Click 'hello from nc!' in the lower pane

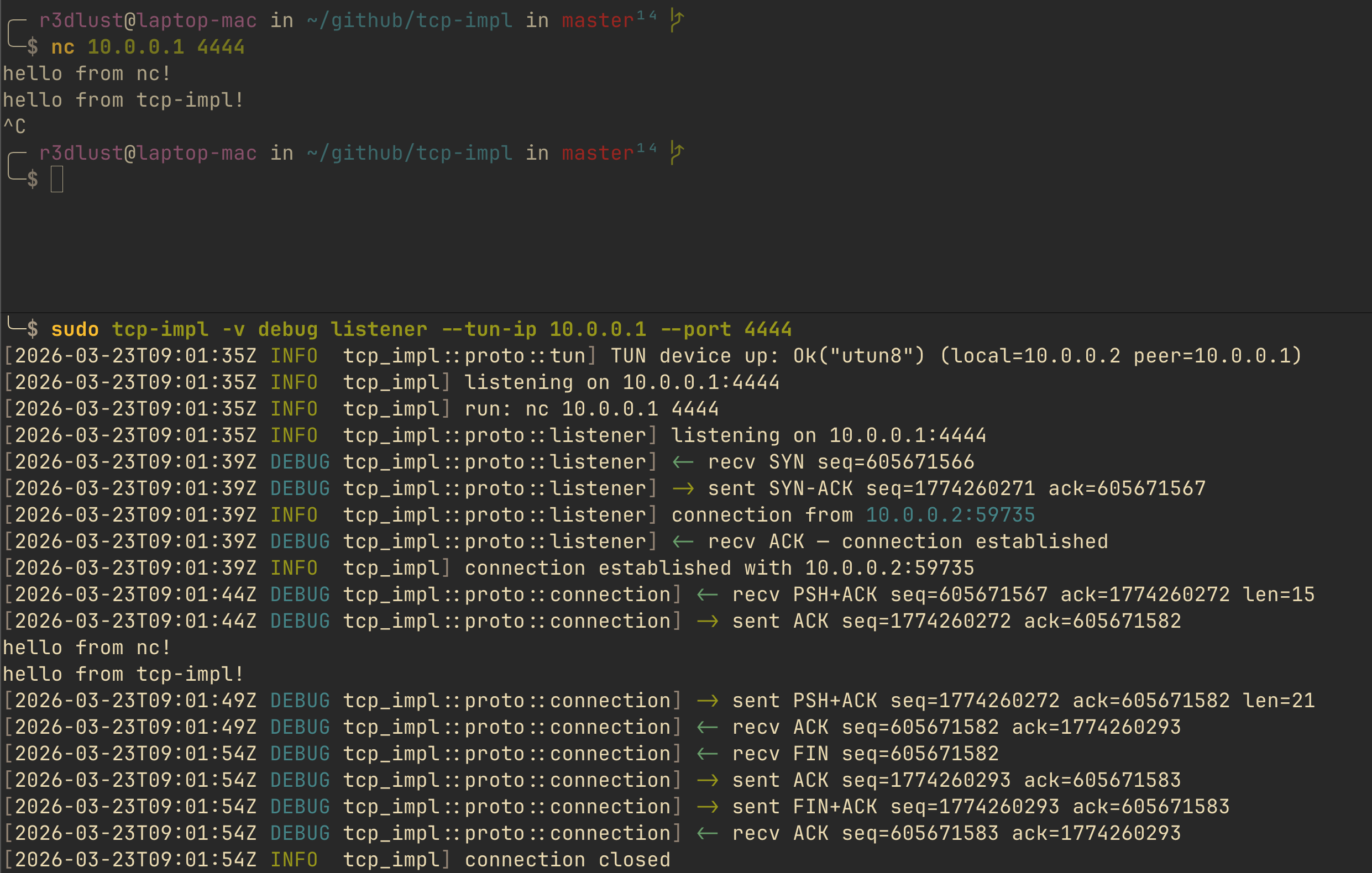(87, 648)
